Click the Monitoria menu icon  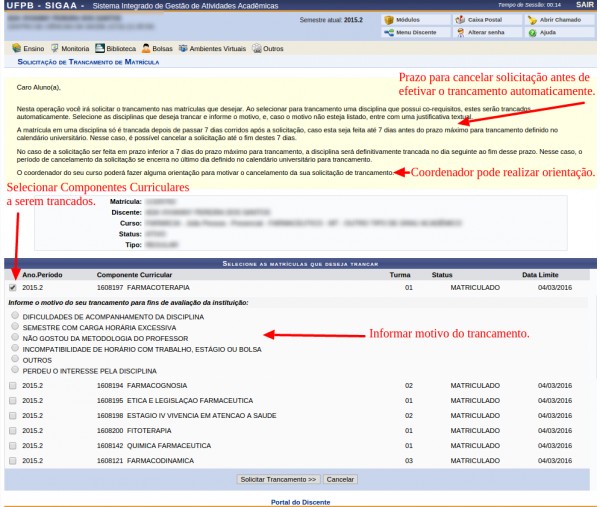(x=55, y=48)
